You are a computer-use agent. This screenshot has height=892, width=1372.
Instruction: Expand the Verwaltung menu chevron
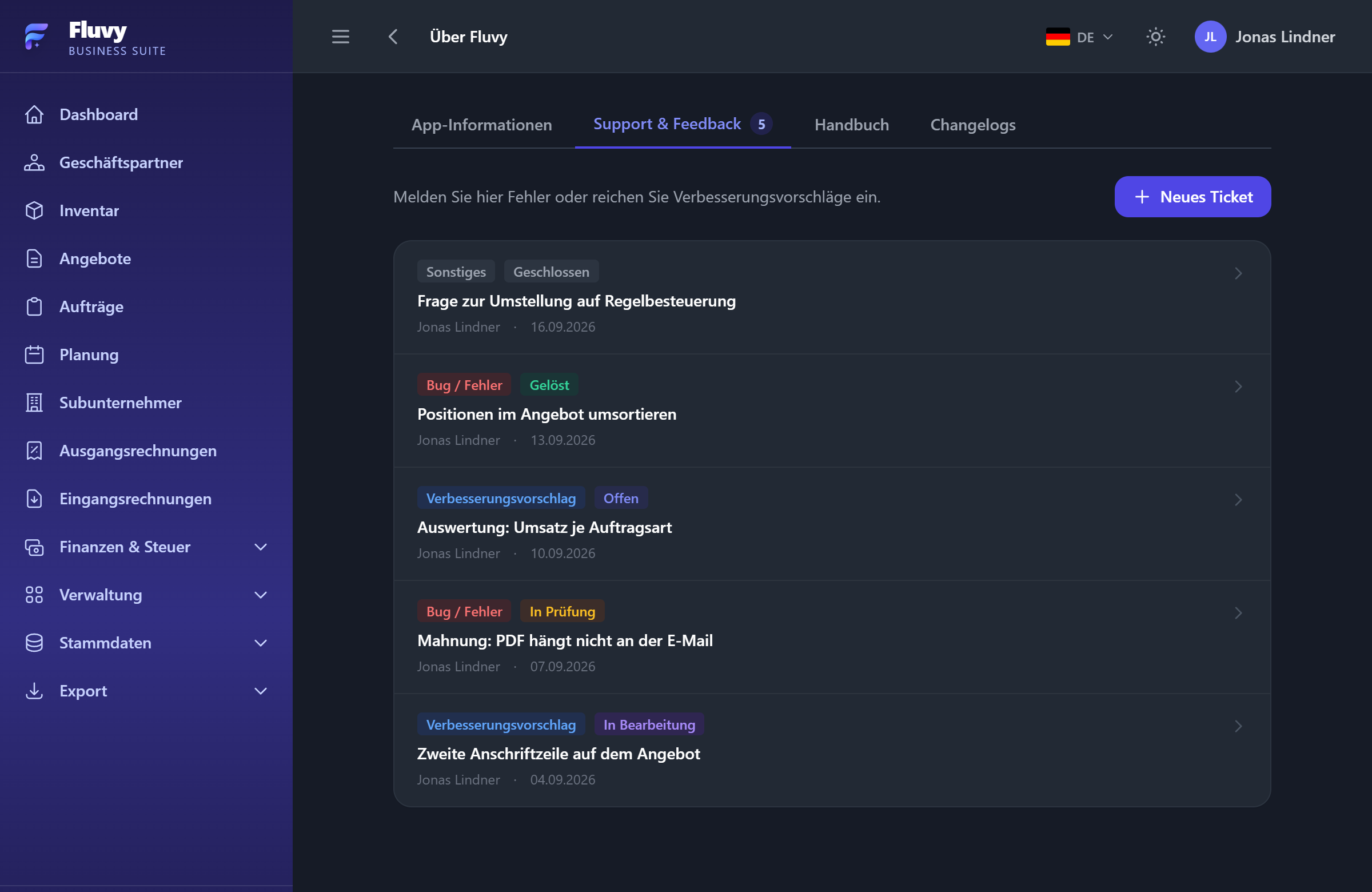[x=261, y=595]
